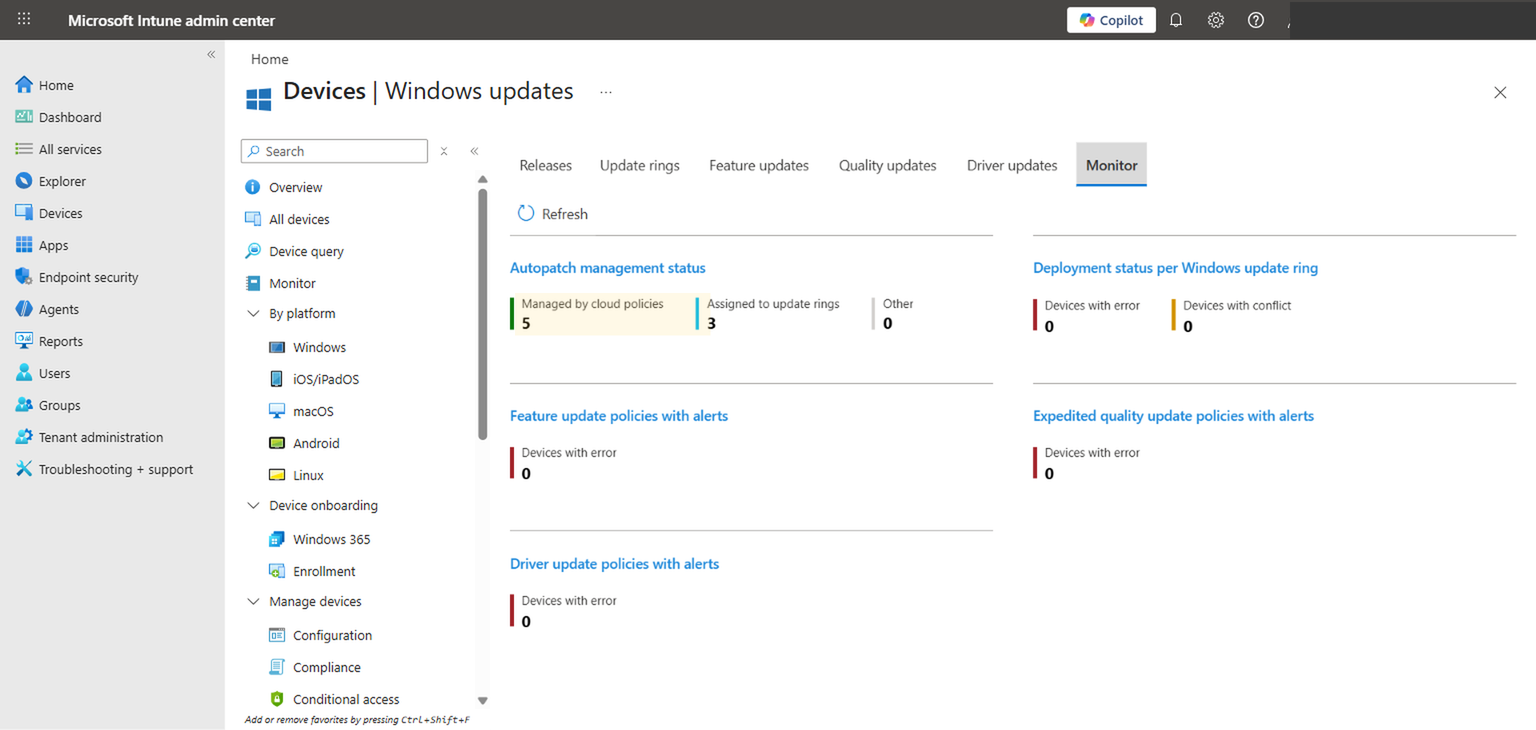This screenshot has width=1536, height=730.
Task: Select the Windows platform entry
Action: (320, 346)
